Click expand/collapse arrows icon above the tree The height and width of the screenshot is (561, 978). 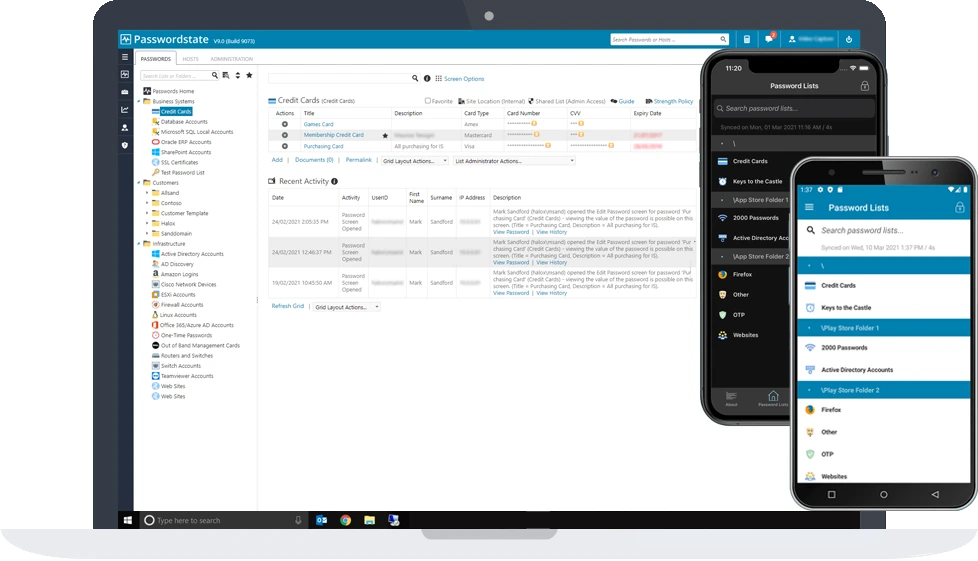click(238, 76)
